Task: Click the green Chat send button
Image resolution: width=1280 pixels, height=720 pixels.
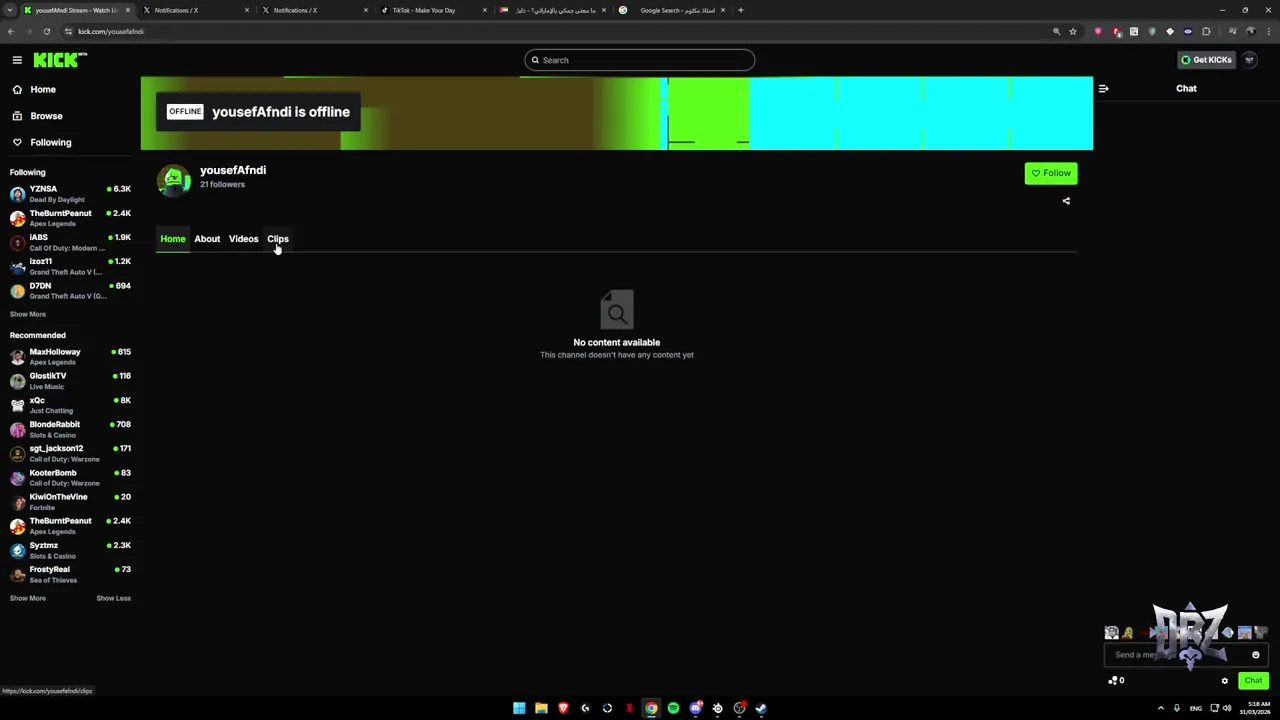Action: tap(1253, 681)
